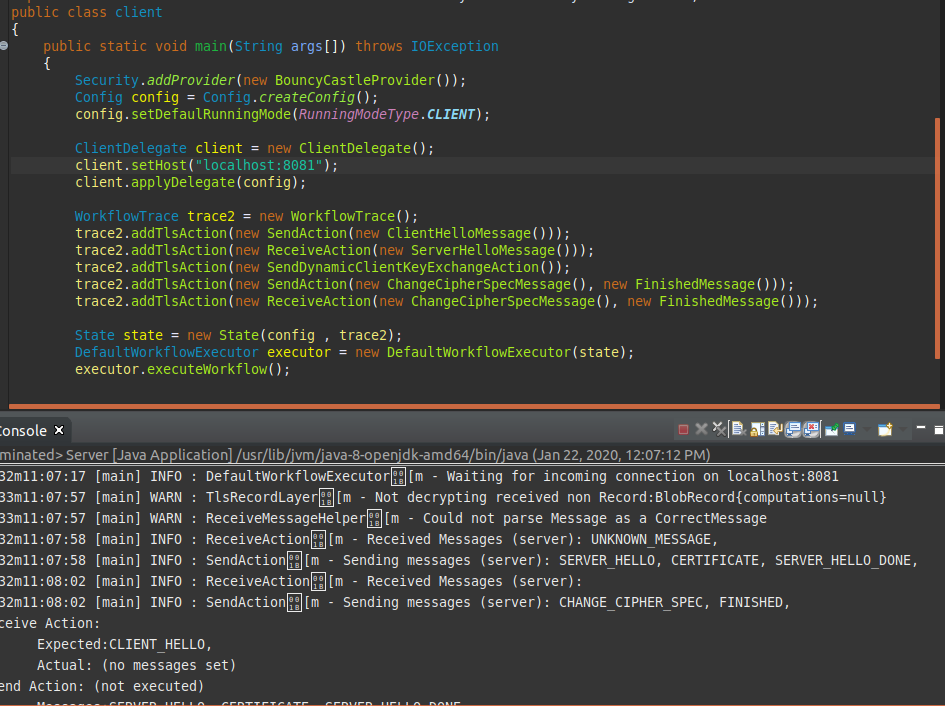Click RunningModeType.CLIENT constant

pyautogui.click(x=387, y=115)
